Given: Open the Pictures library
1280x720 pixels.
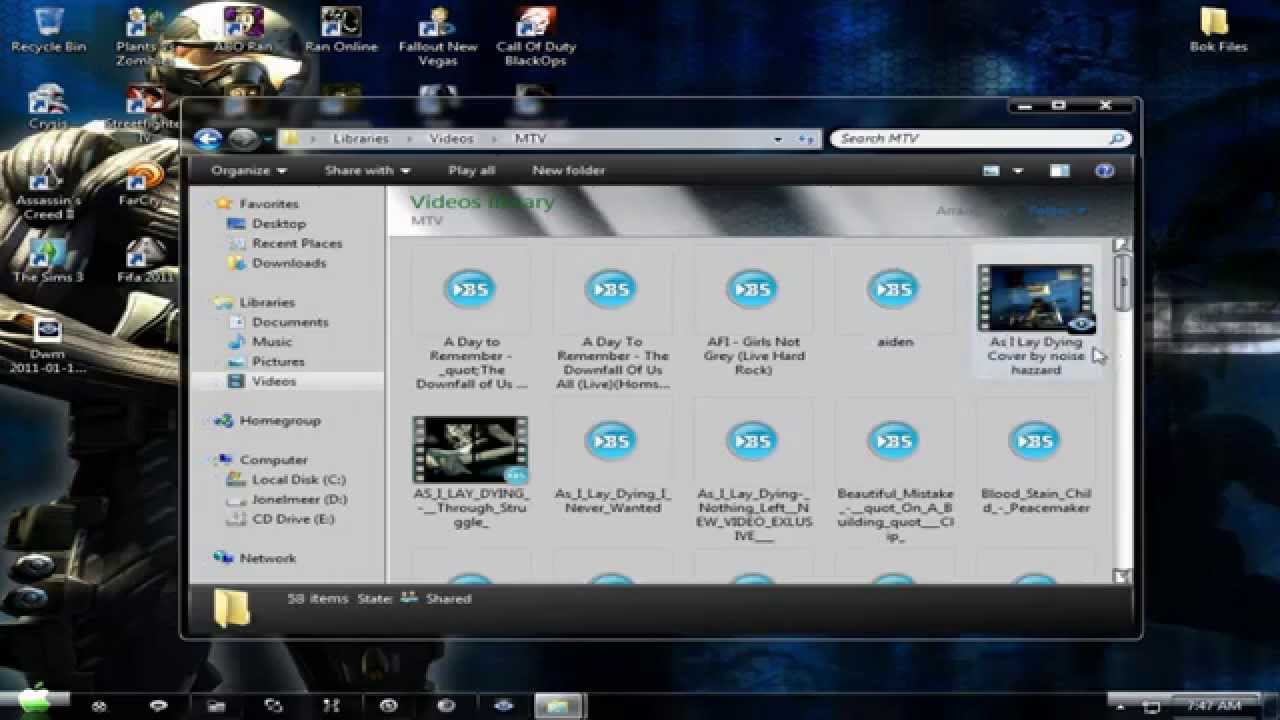Looking at the screenshot, I should click(x=266, y=361).
